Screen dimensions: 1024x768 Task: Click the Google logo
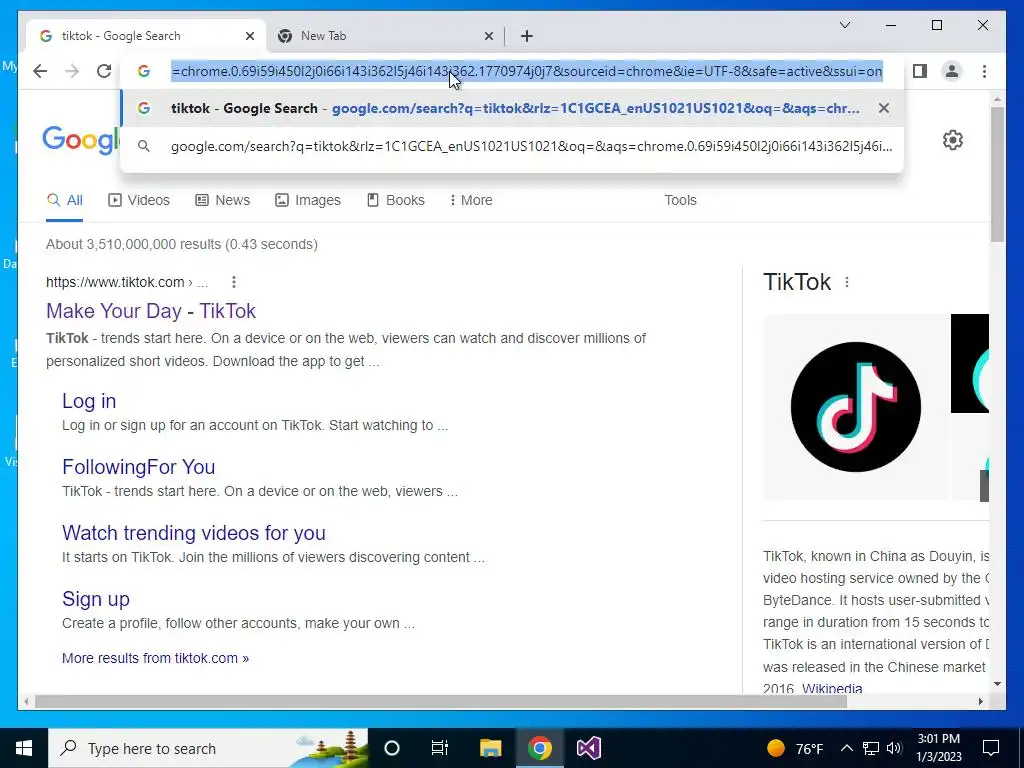80,140
